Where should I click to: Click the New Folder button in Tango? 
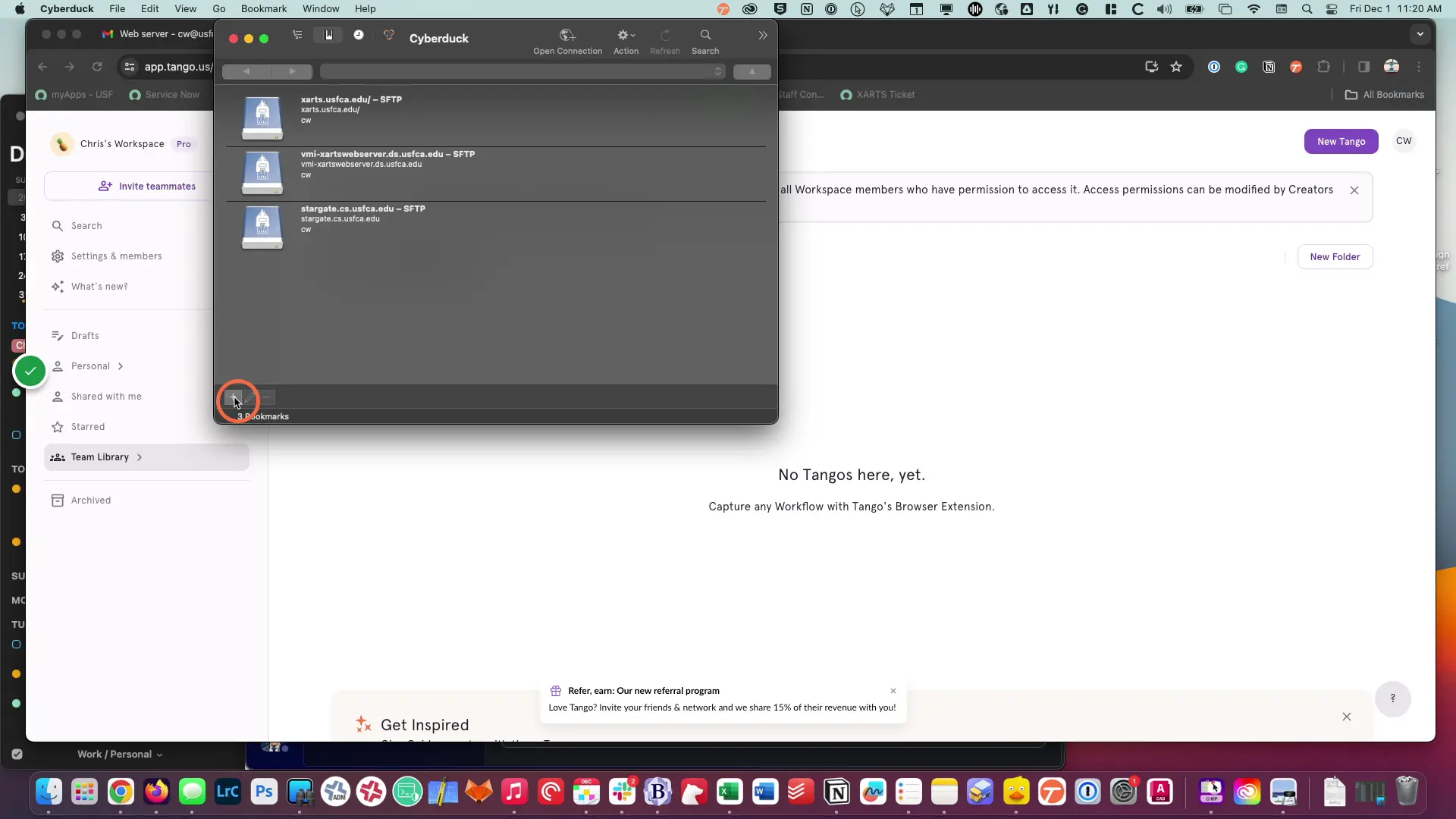coord(1335,257)
